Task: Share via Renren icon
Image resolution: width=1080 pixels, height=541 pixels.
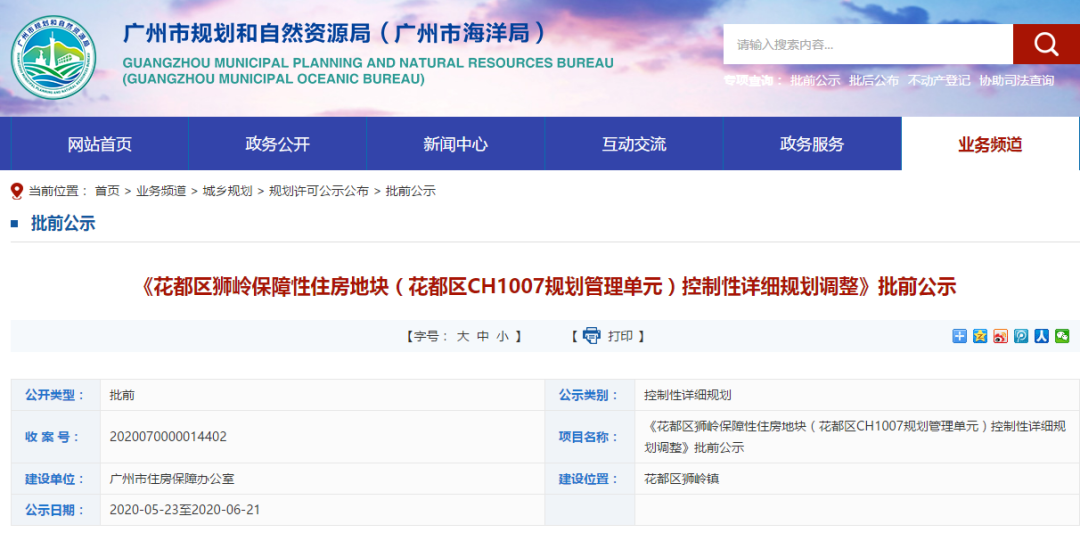Action: coord(1041,336)
